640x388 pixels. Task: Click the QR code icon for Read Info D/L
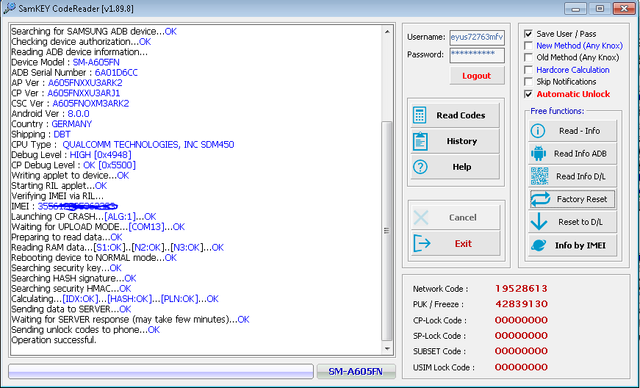539,176
